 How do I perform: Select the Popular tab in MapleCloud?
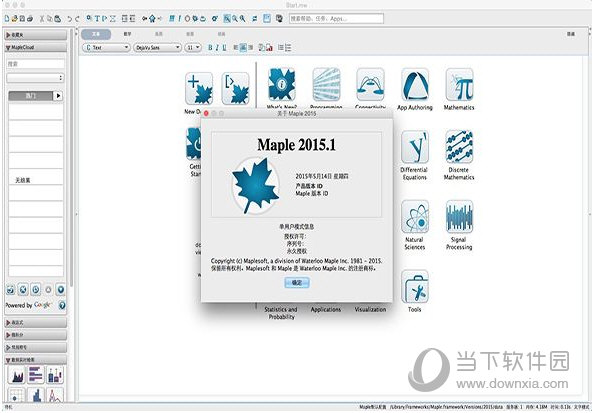(x=30, y=96)
